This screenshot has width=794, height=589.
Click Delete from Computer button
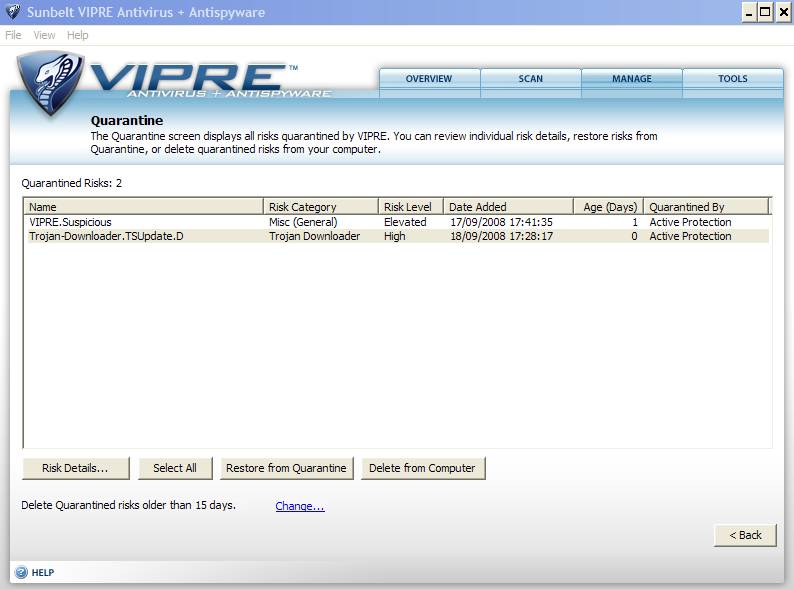[x=423, y=468]
